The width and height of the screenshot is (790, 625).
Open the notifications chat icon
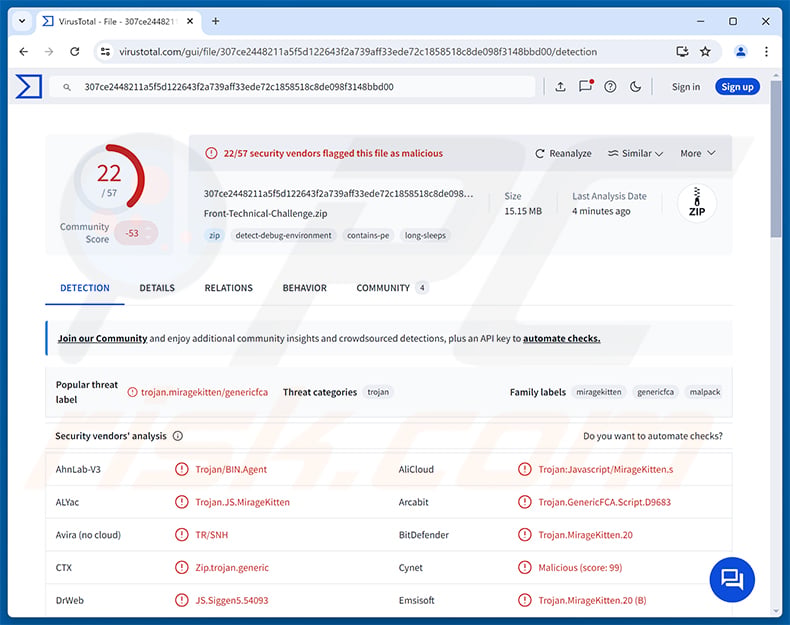coord(585,86)
